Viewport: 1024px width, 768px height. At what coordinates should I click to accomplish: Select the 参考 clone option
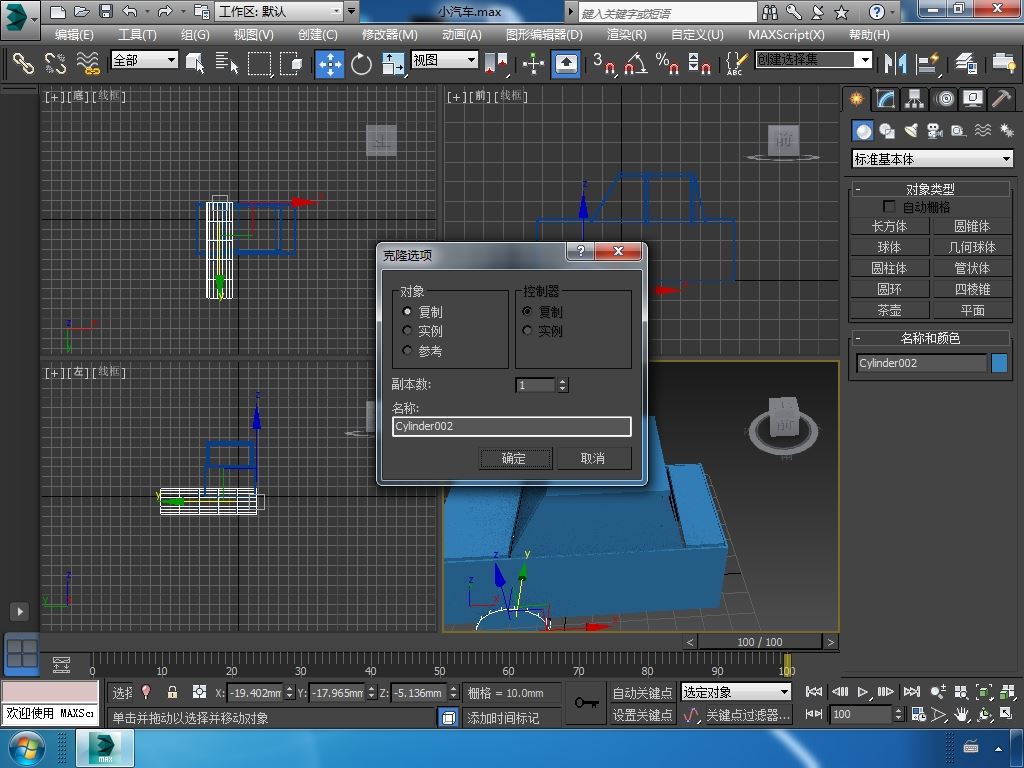(408, 351)
